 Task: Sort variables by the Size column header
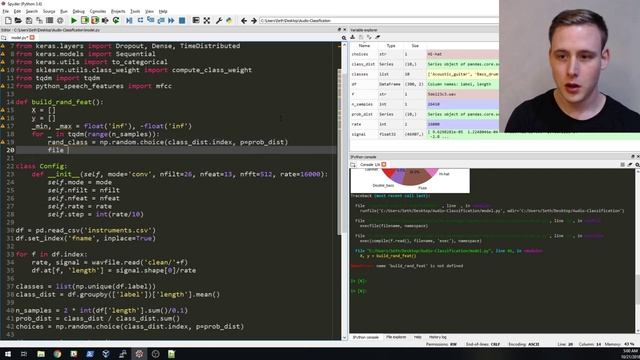click(415, 46)
